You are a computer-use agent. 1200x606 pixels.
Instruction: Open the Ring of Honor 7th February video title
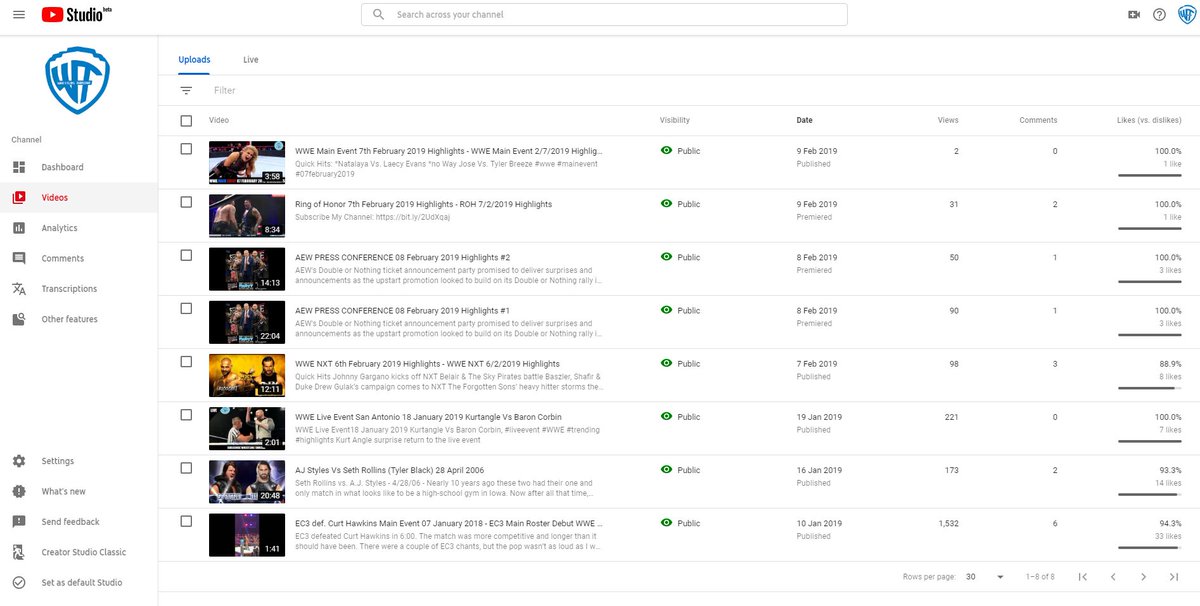click(423, 204)
